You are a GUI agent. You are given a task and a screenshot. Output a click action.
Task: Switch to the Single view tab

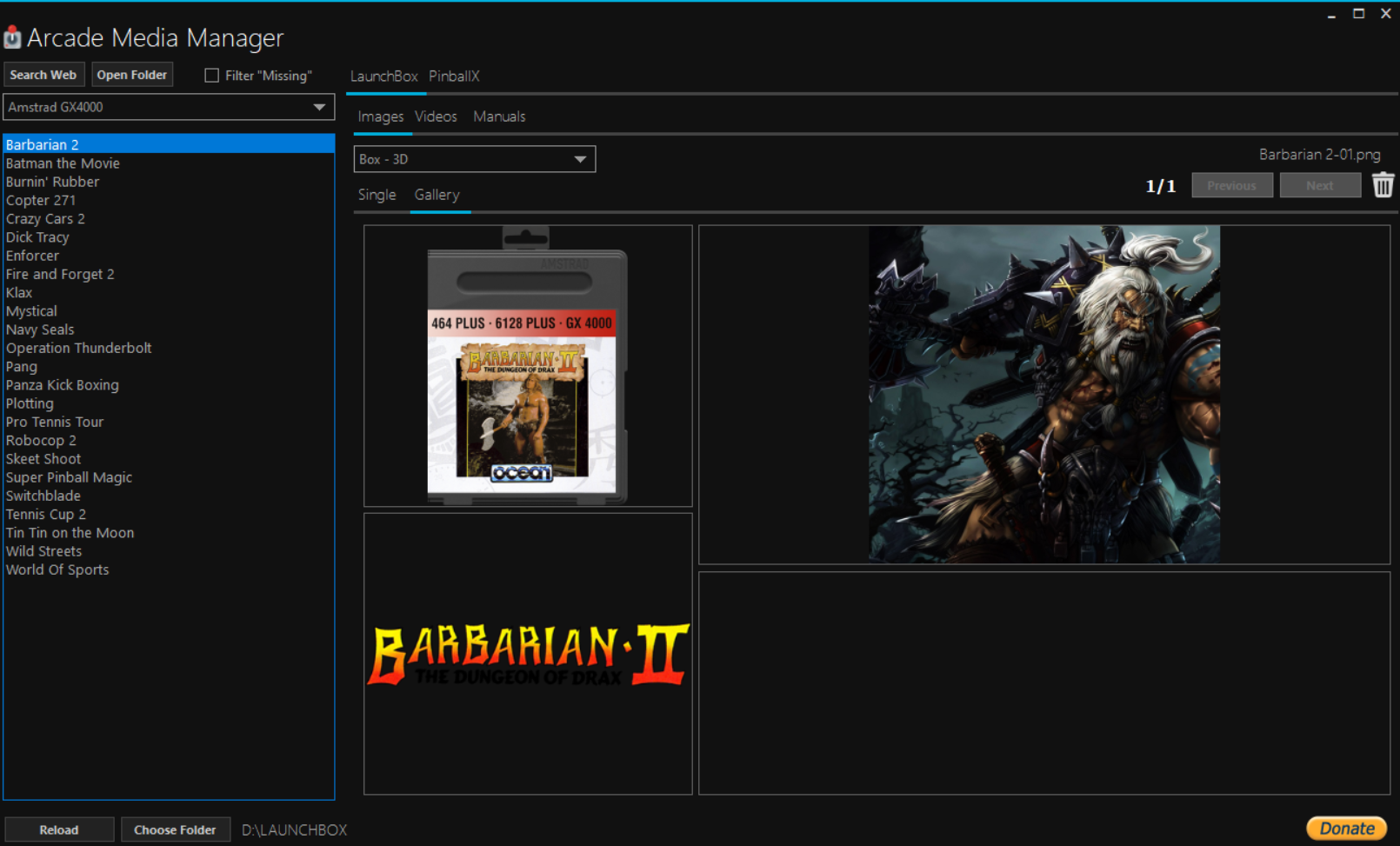tap(377, 195)
